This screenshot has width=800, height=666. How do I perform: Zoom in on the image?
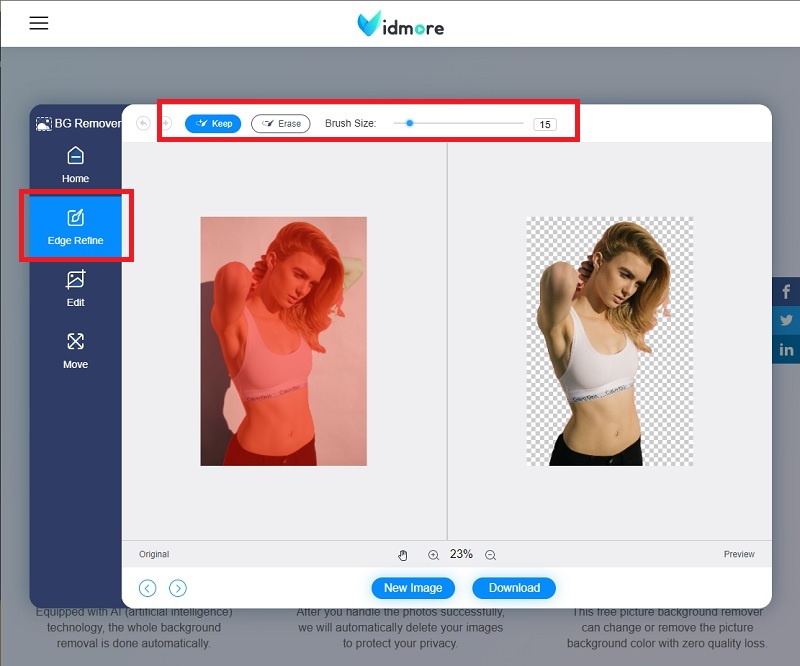click(434, 555)
